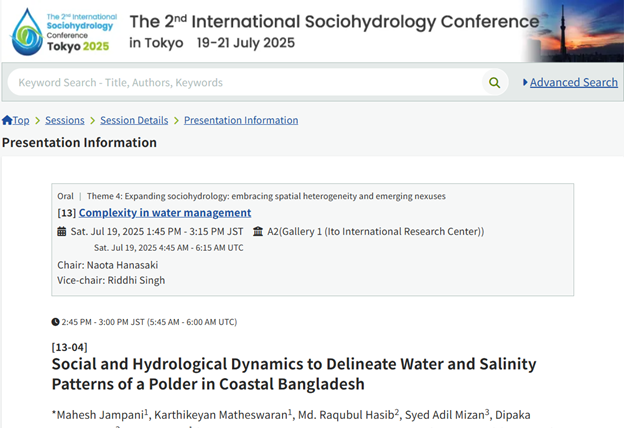Screen dimensions: 624x428
Task: Go to Top in the breadcrumb
Action: [21, 121]
